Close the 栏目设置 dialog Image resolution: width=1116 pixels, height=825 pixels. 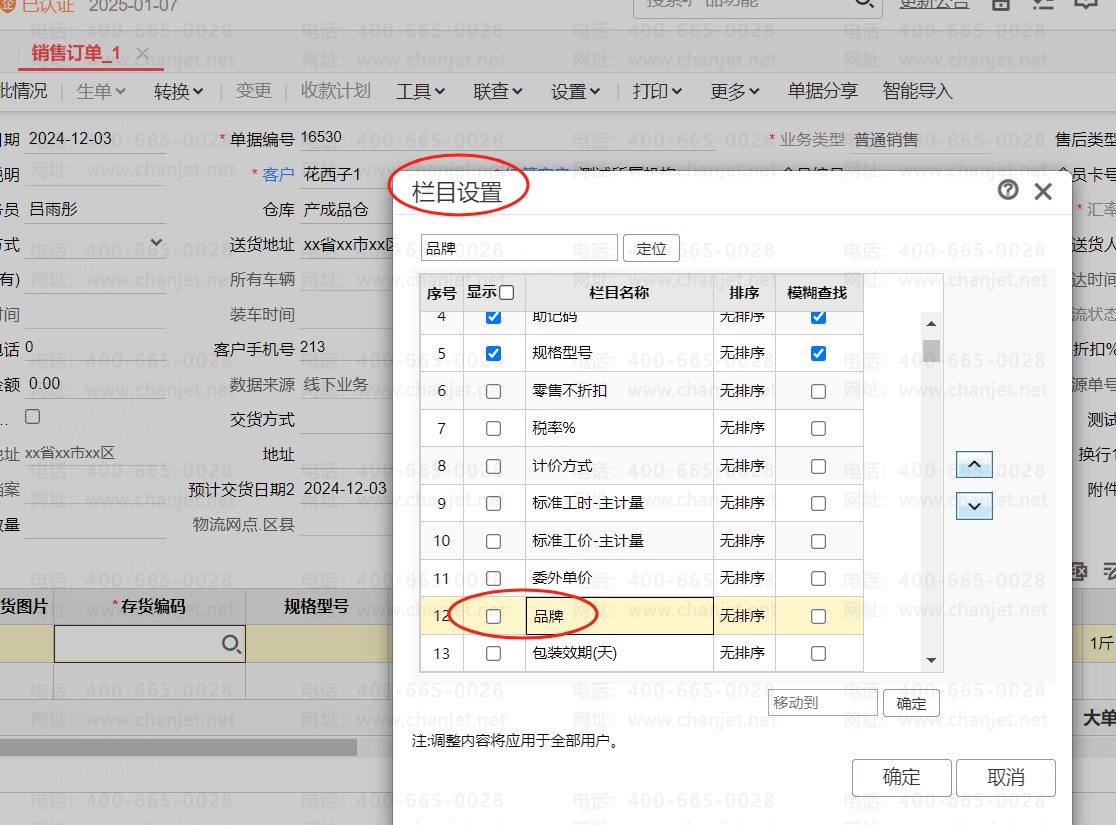1043,191
